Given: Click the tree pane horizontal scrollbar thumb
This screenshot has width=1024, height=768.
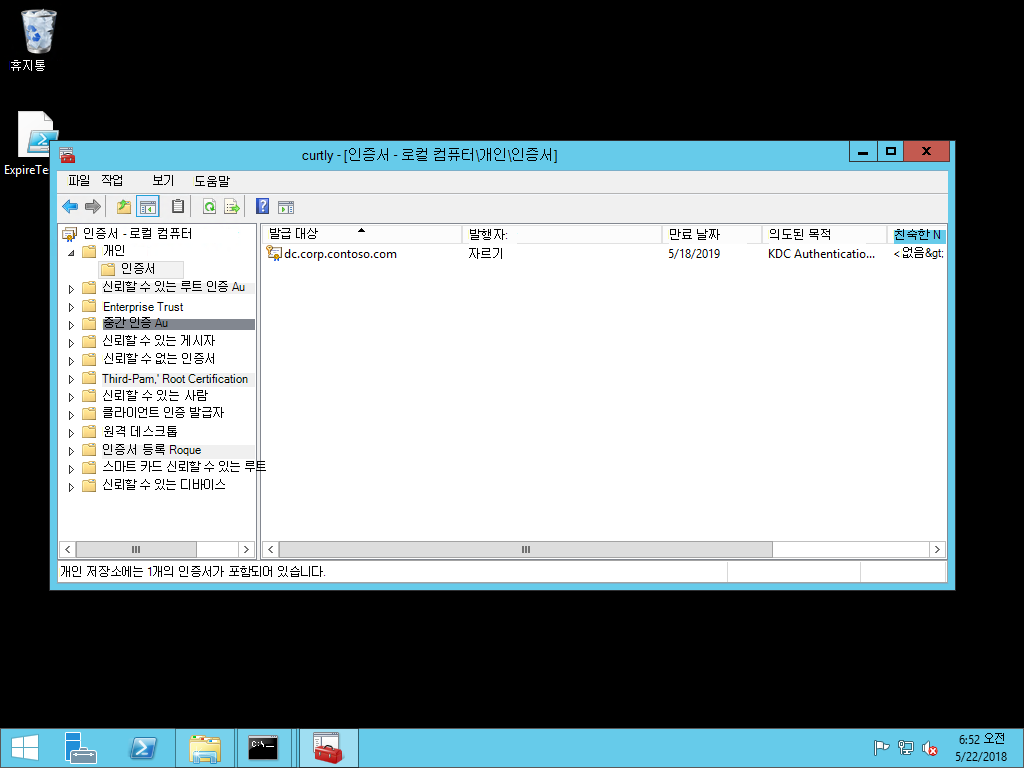Looking at the screenshot, I should click(x=136, y=549).
